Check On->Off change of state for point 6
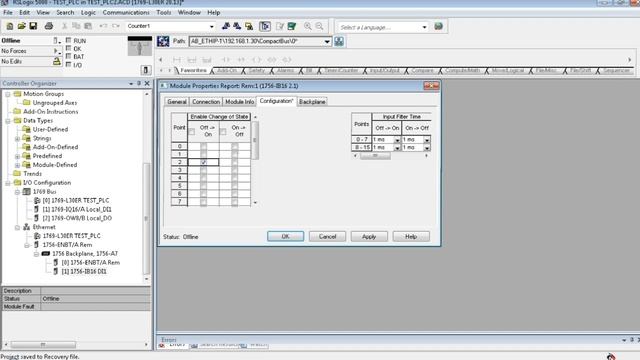Image resolution: width=640 pixels, height=360 pixels. [235, 194]
